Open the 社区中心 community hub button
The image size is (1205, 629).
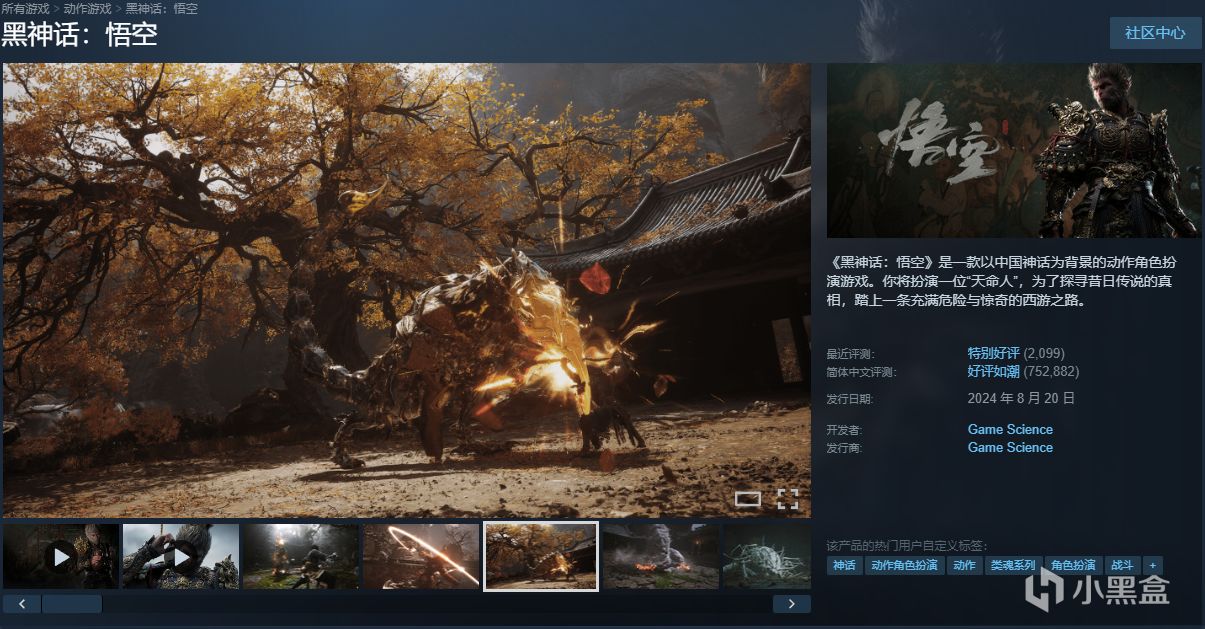pos(1155,33)
